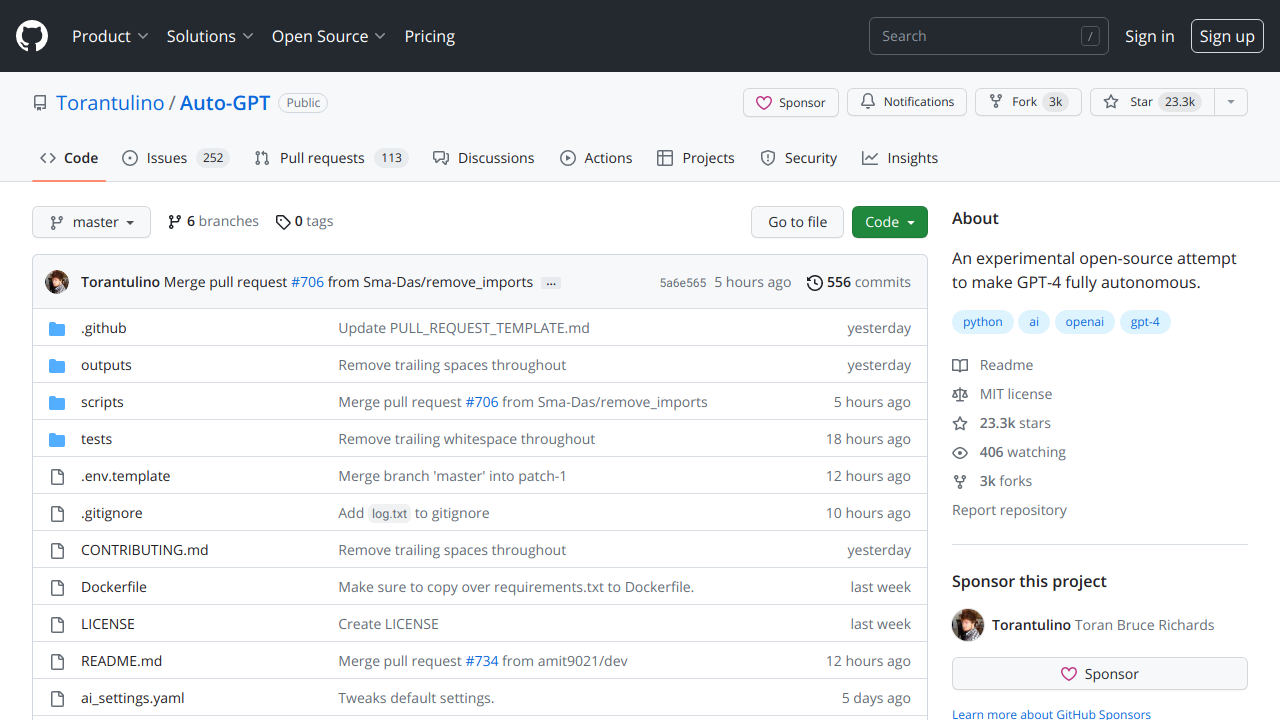Screen dimensions: 1280x720
Task: Click the ai topic tag
Action: tap(1034, 322)
